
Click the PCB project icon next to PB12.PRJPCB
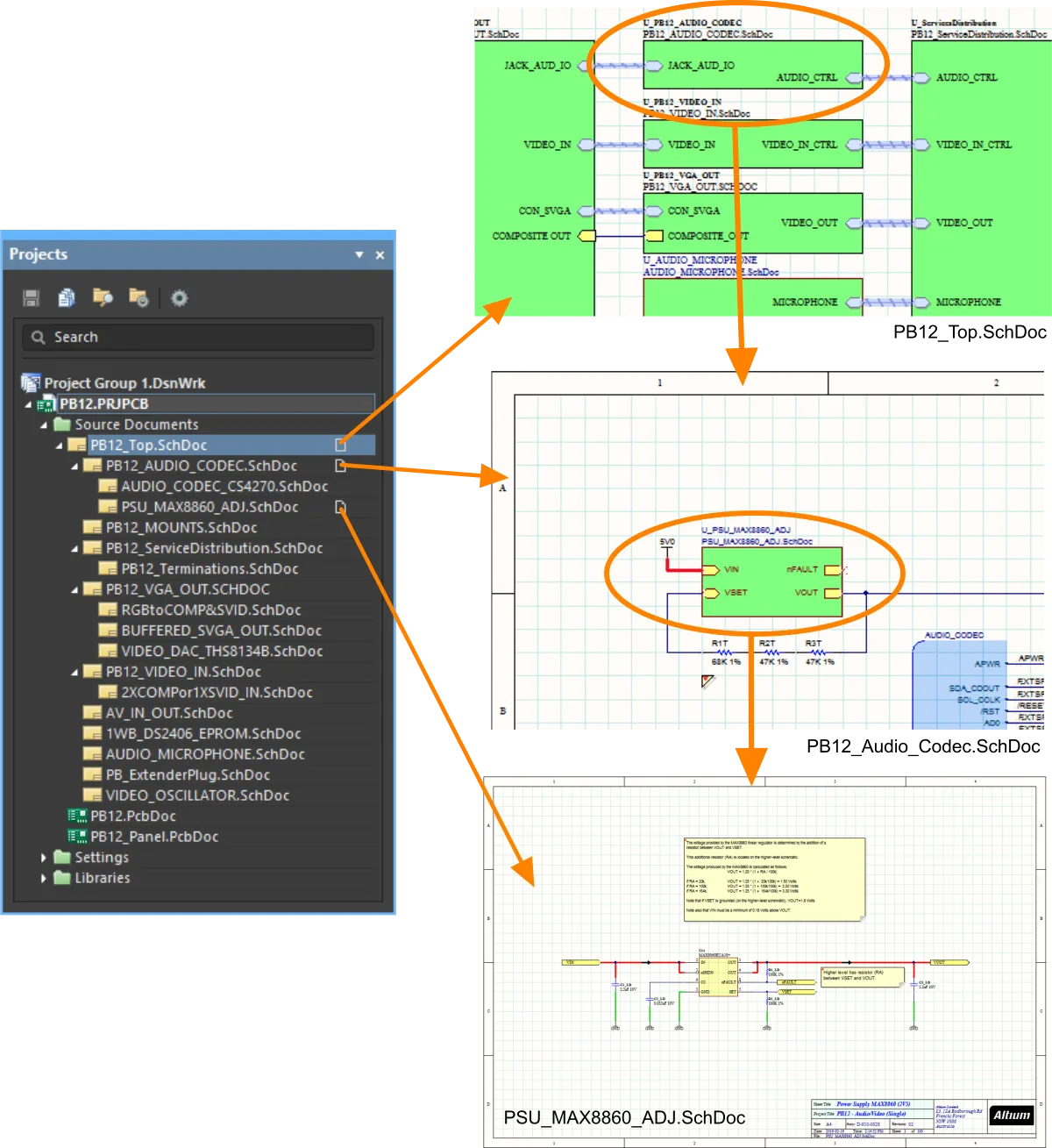point(46,404)
